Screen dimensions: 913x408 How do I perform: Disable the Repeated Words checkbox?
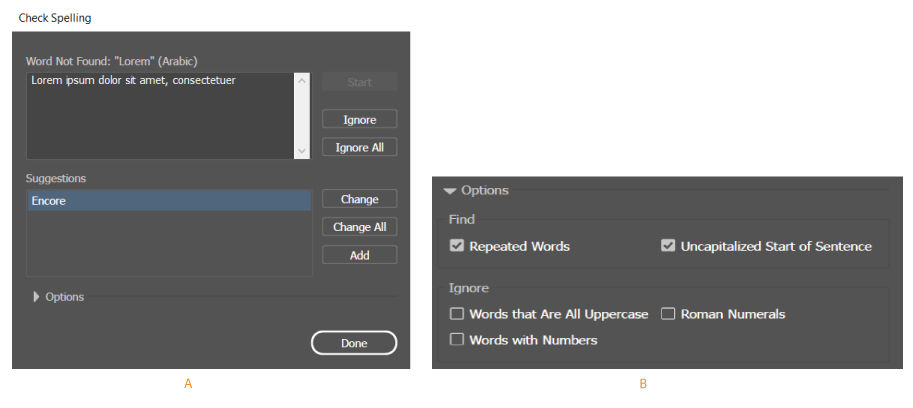(x=457, y=246)
